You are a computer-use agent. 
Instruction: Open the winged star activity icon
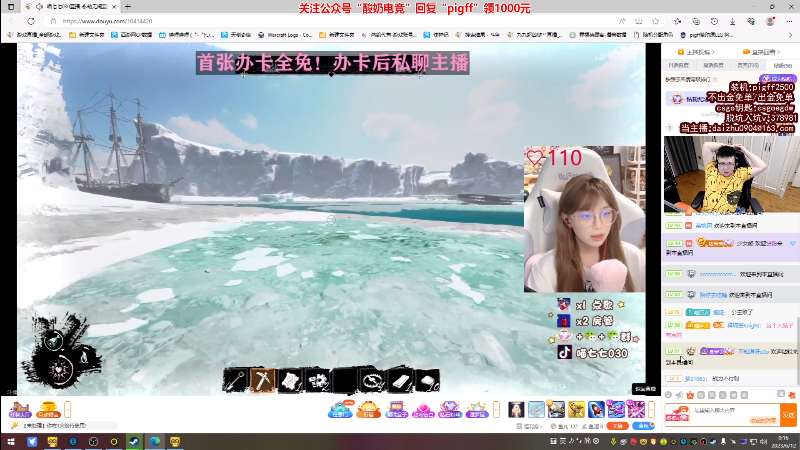click(477, 409)
